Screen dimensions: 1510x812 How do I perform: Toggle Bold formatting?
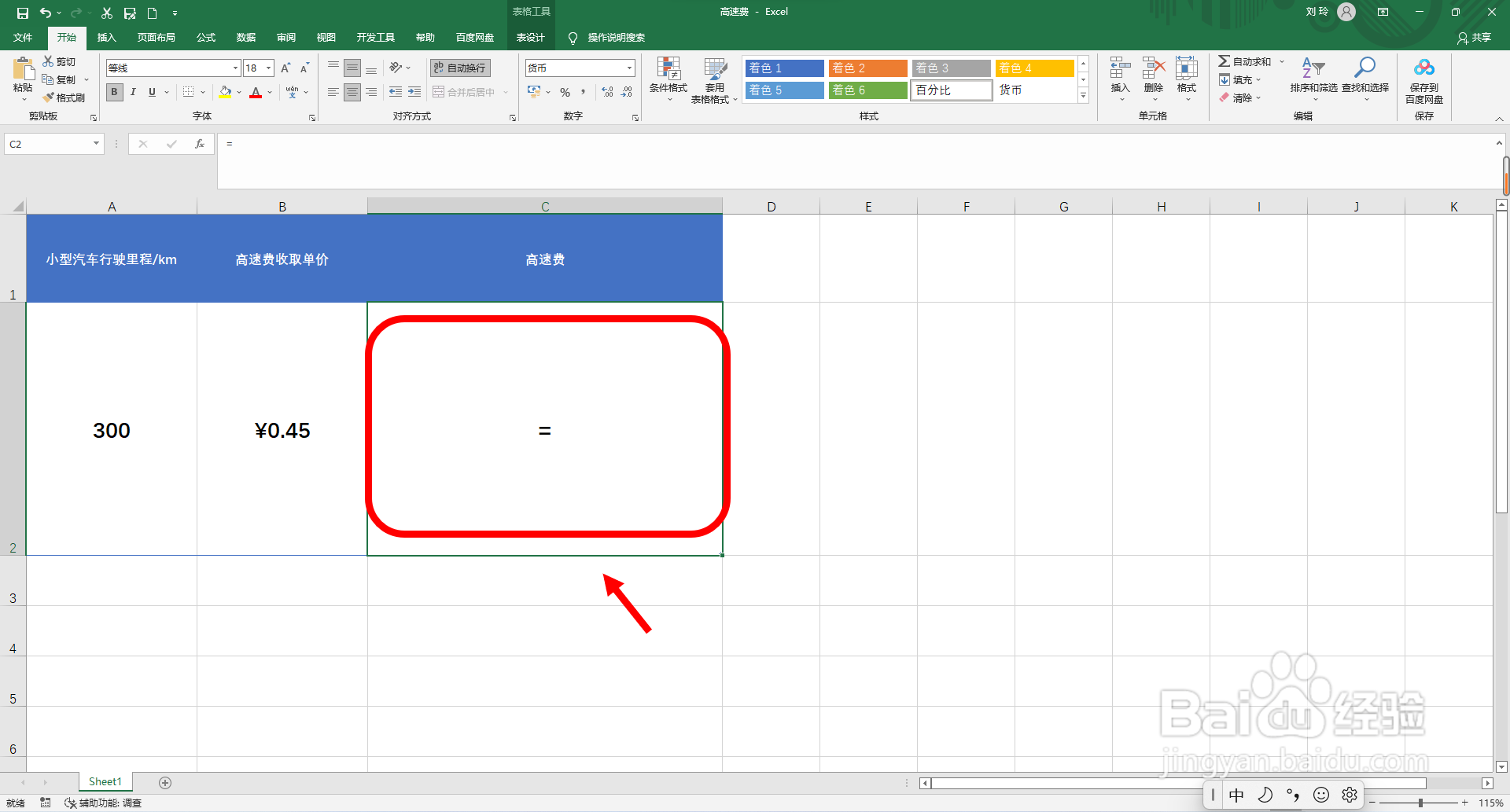coord(115,92)
